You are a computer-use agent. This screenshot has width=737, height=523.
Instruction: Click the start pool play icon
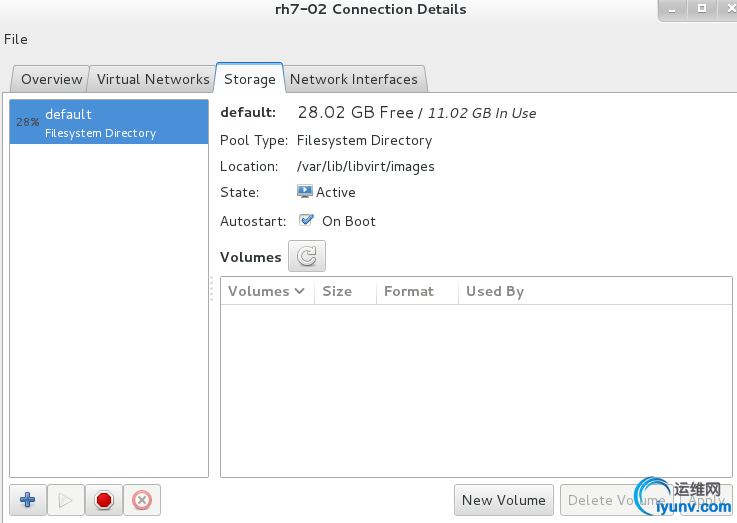65,500
